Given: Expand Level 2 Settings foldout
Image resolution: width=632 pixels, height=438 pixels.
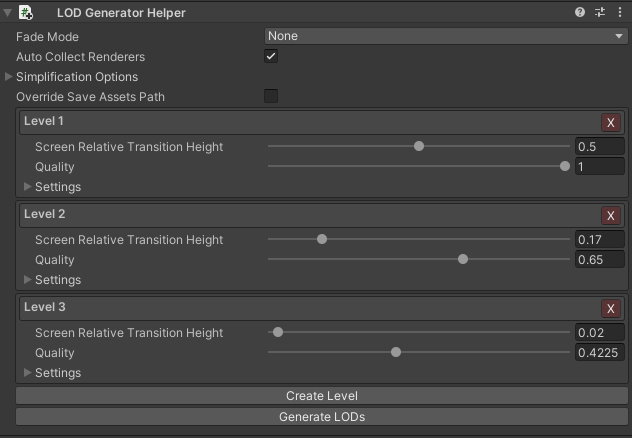Looking at the screenshot, I should click(x=28, y=280).
